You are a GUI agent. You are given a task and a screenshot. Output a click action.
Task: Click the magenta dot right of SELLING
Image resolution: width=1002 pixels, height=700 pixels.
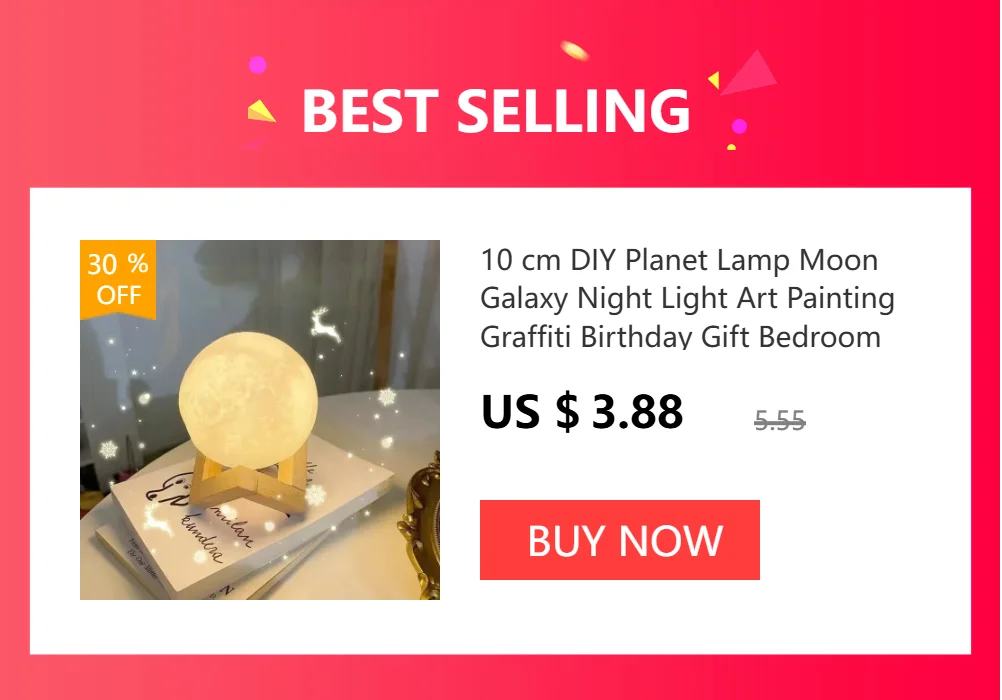pos(739,126)
